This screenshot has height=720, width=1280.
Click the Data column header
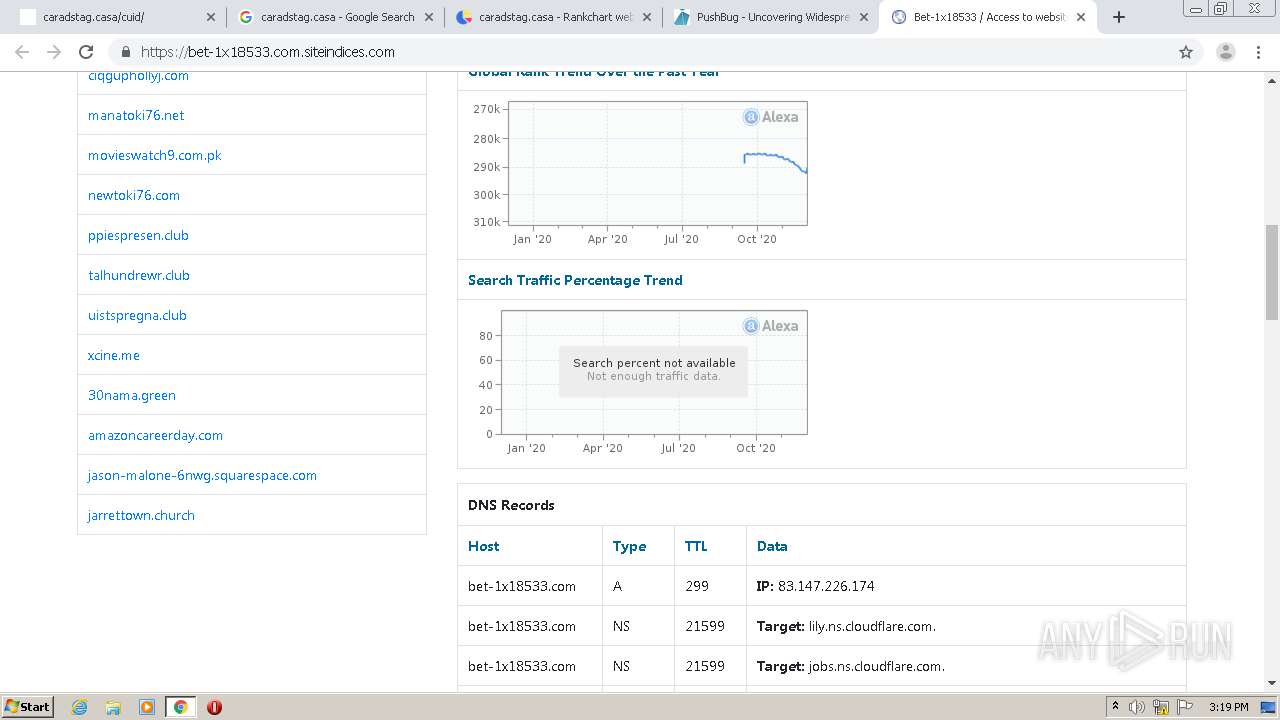[x=772, y=546]
